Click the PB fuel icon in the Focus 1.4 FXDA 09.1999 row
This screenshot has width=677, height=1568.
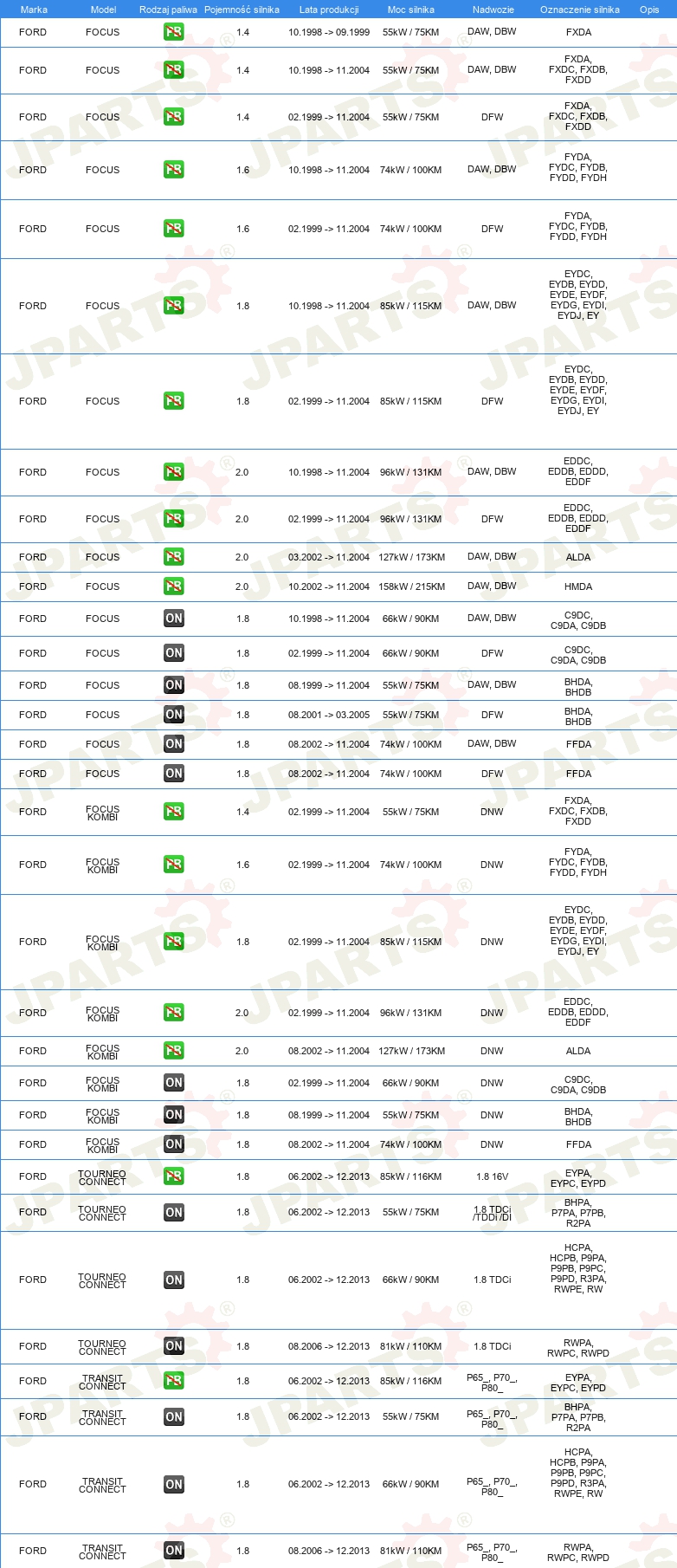point(174,32)
